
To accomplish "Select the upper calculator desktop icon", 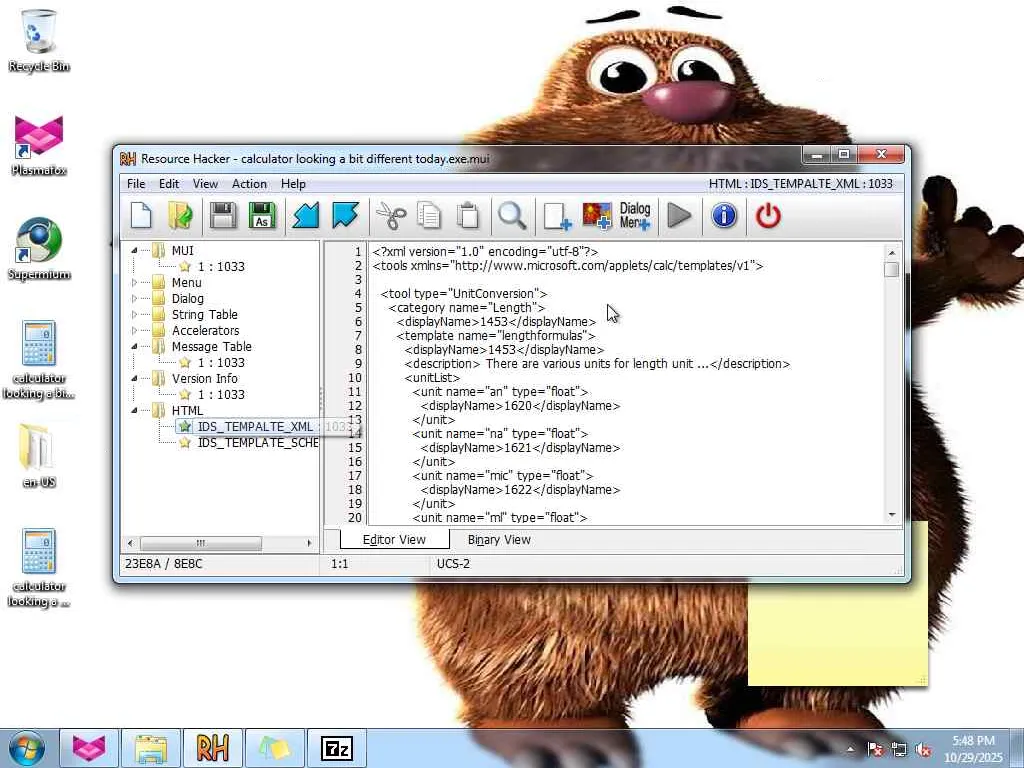I will pos(39,360).
